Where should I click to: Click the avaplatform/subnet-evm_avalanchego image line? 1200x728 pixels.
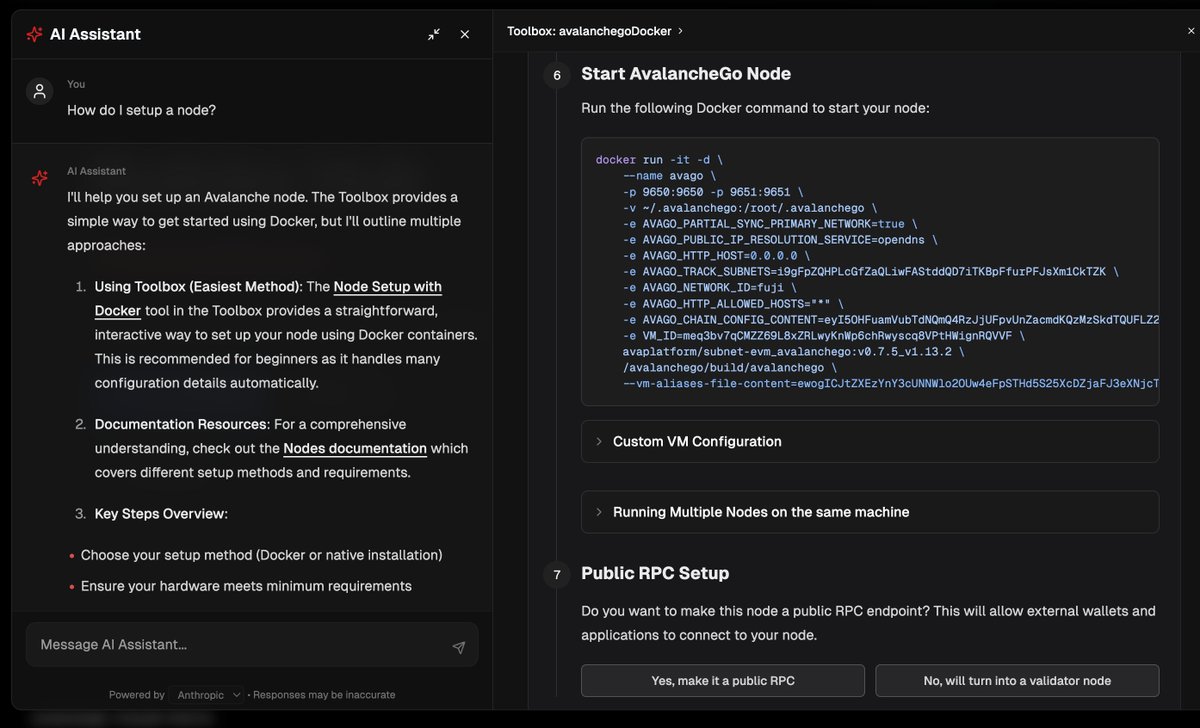click(x=794, y=351)
